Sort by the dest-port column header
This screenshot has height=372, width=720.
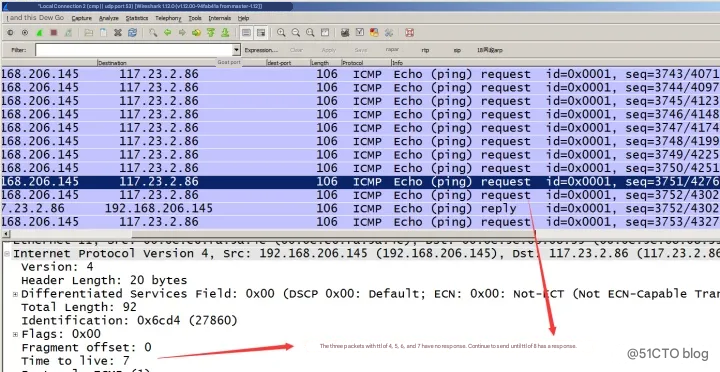[x=288, y=63]
